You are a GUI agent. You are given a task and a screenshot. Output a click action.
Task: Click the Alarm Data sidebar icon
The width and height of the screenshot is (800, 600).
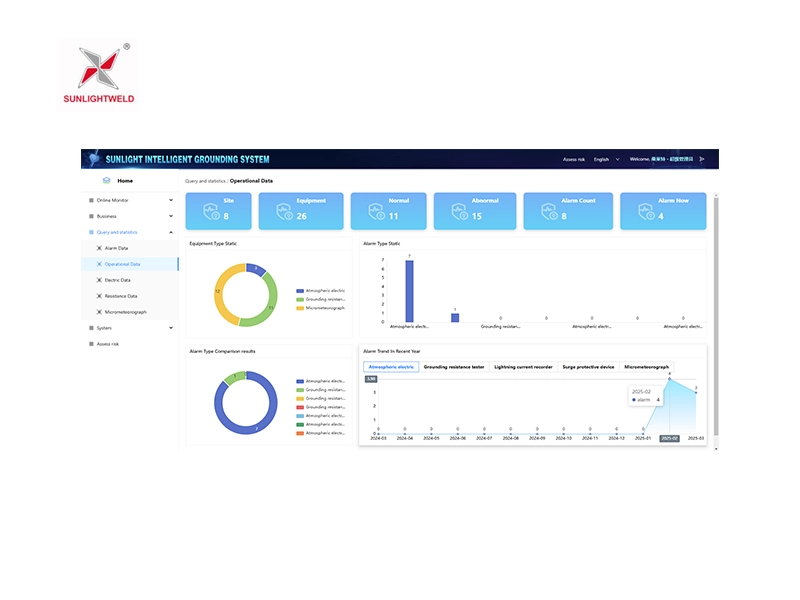click(x=99, y=248)
